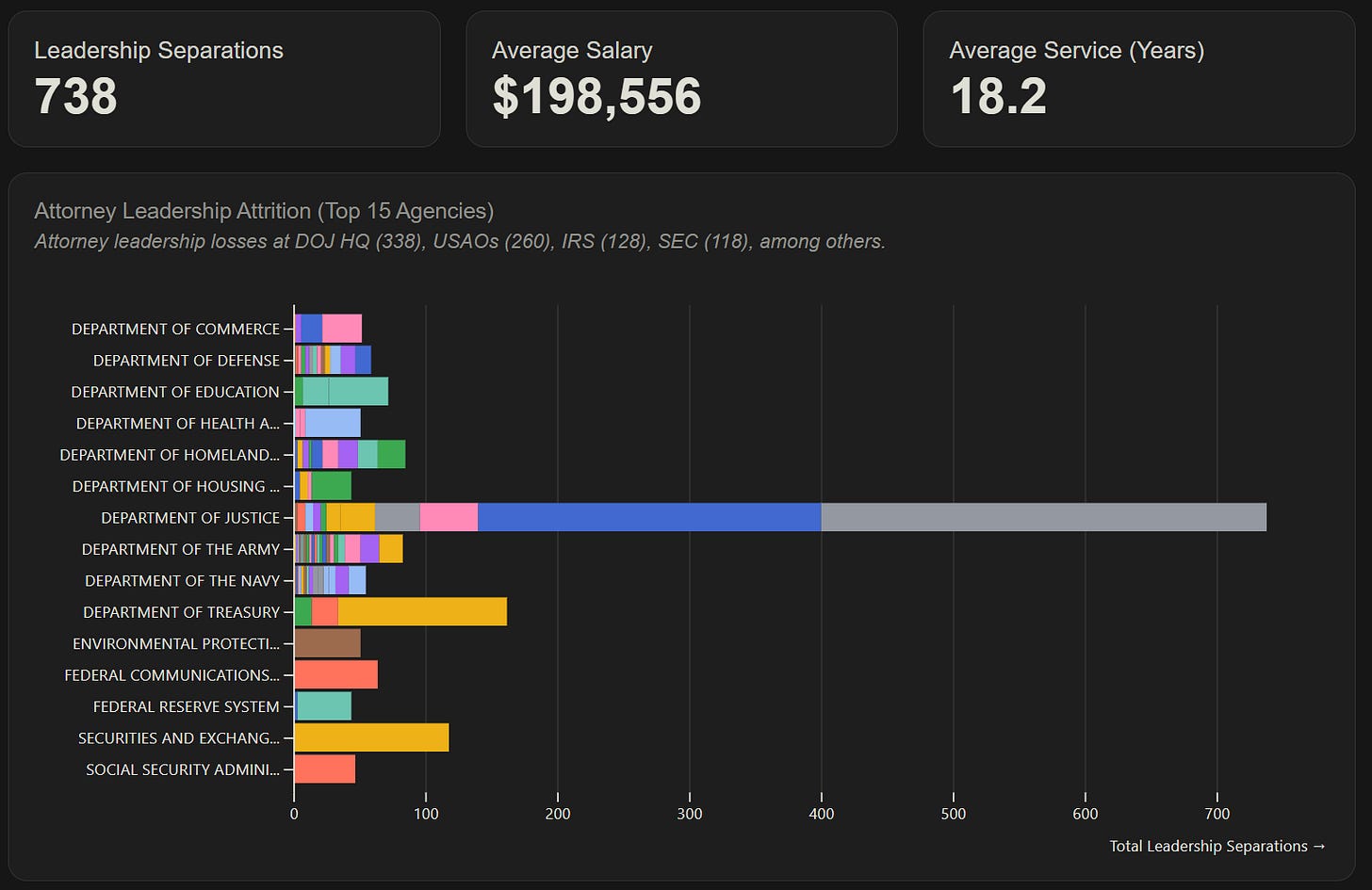Screen dimensions: 1372x890
Task: Select the Average Salary $198,556 card
Action: tap(681, 79)
